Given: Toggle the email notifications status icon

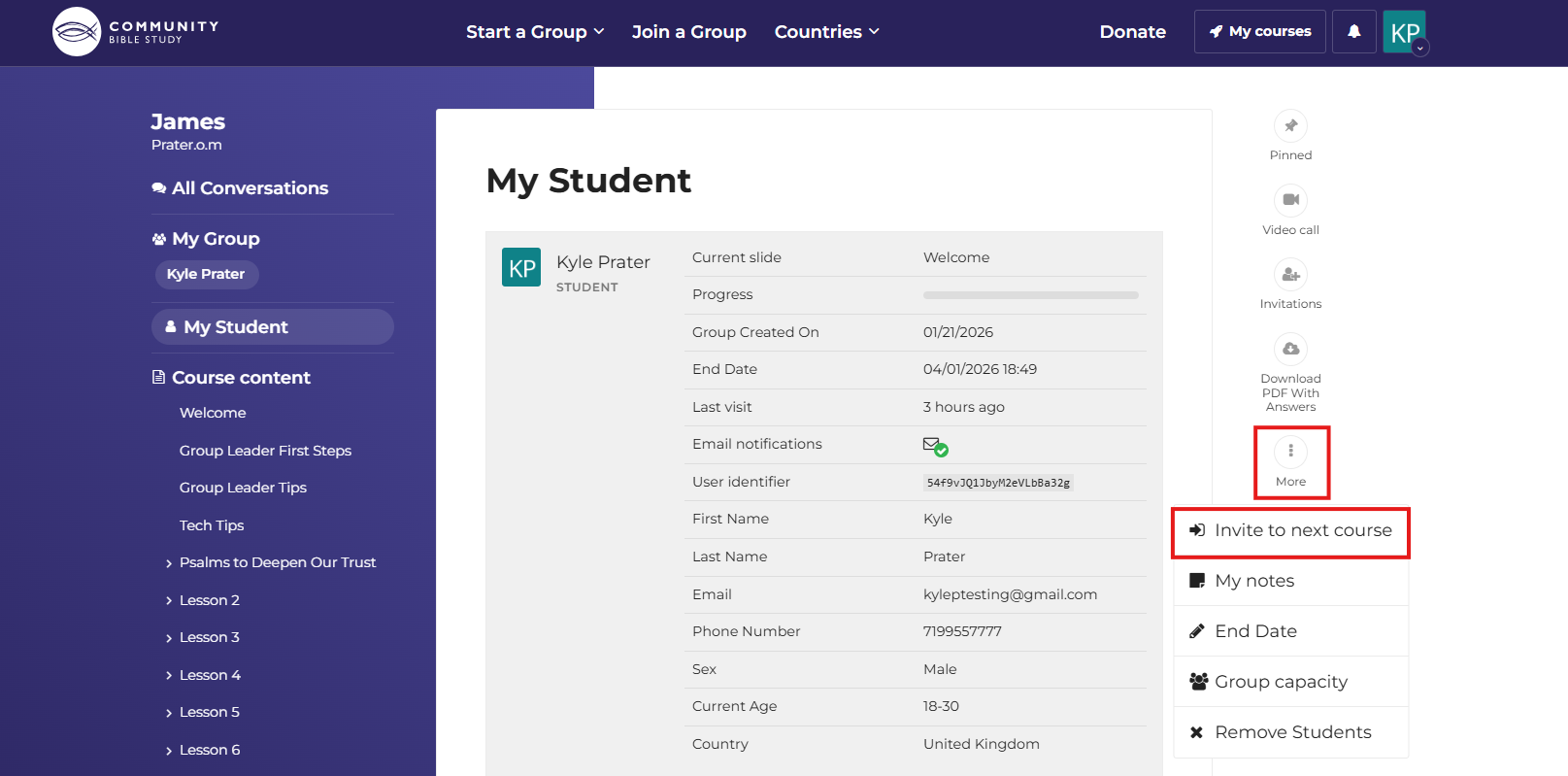Looking at the screenshot, I should click(935, 446).
